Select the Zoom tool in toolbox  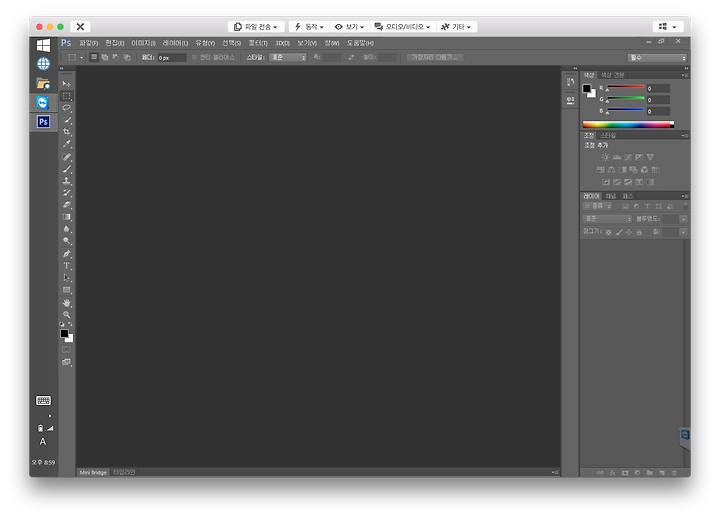67,315
